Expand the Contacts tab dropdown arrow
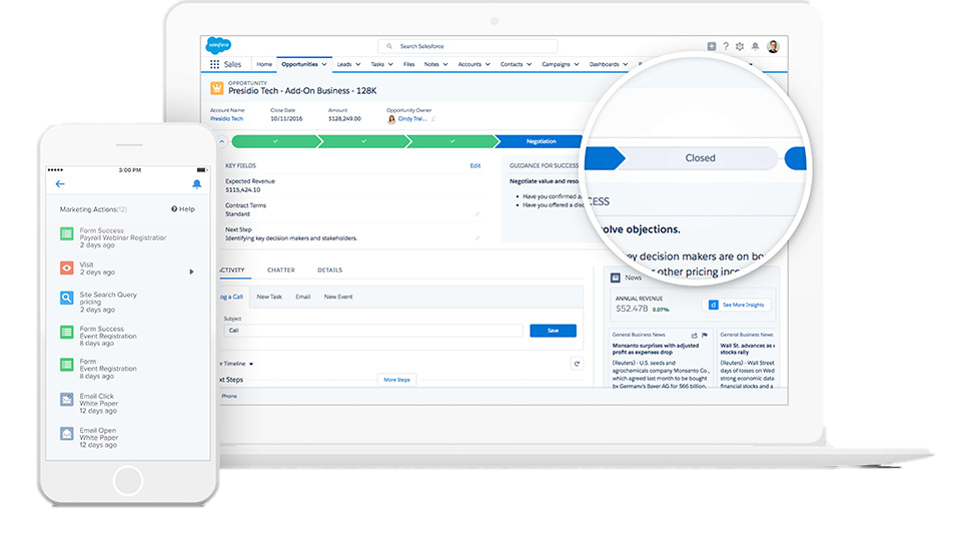Viewport: 953px width, 540px height. [x=529, y=64]
